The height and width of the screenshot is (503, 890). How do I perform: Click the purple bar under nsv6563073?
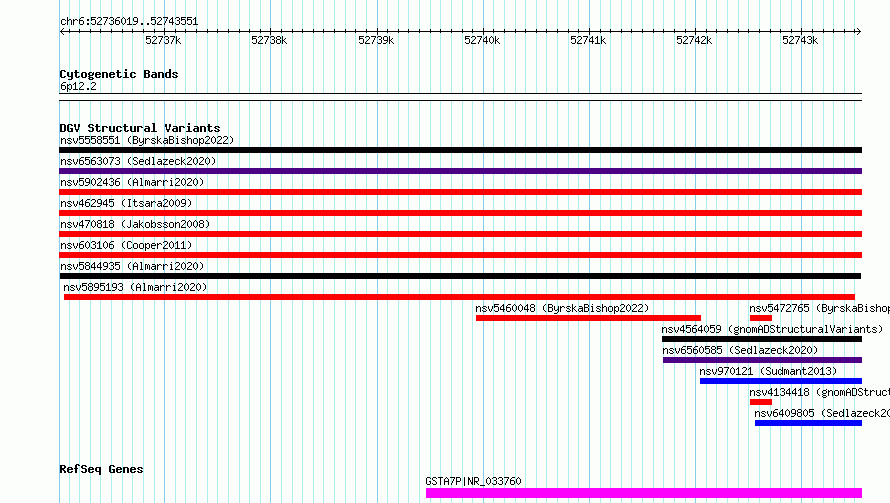click(x=460, y=171)
